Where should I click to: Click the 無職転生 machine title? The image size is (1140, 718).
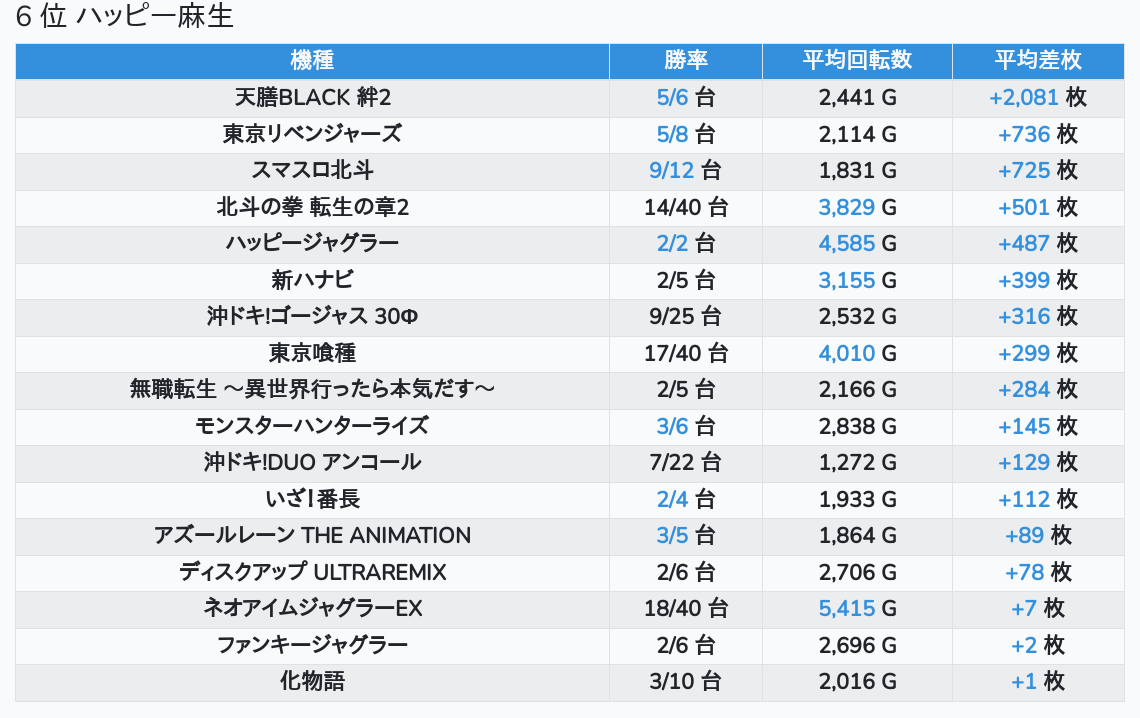[312, 389]
